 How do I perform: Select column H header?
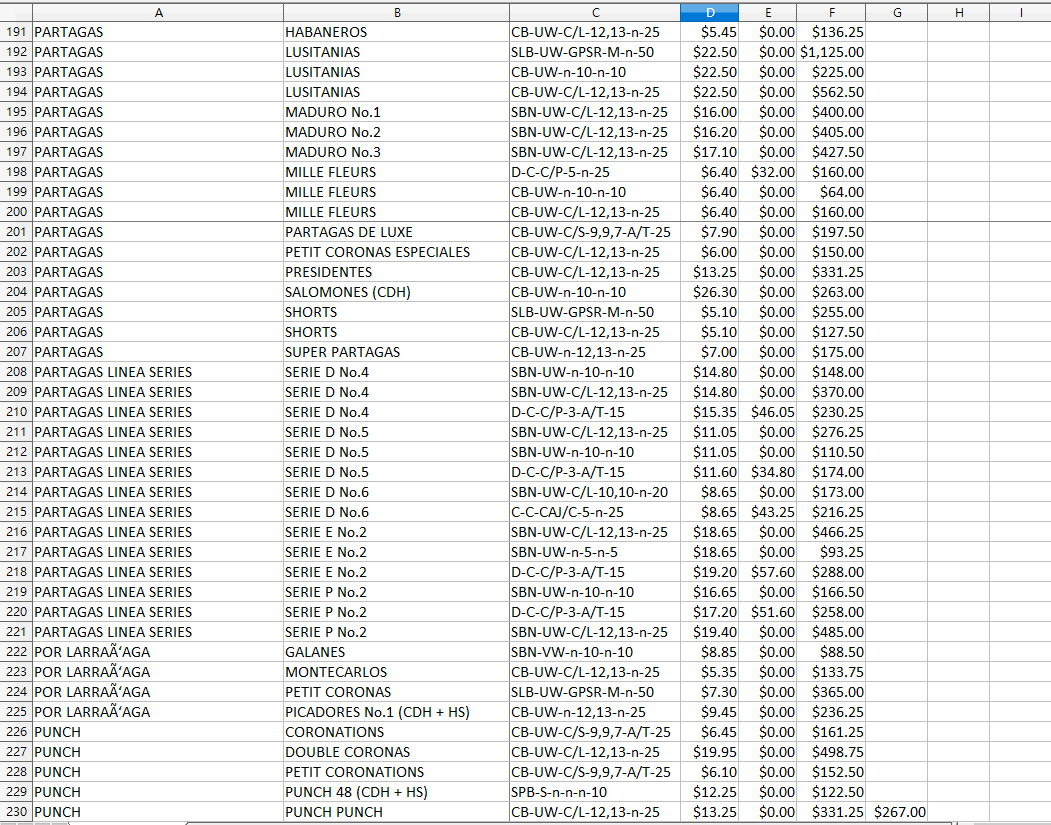[x=959, y=12]
